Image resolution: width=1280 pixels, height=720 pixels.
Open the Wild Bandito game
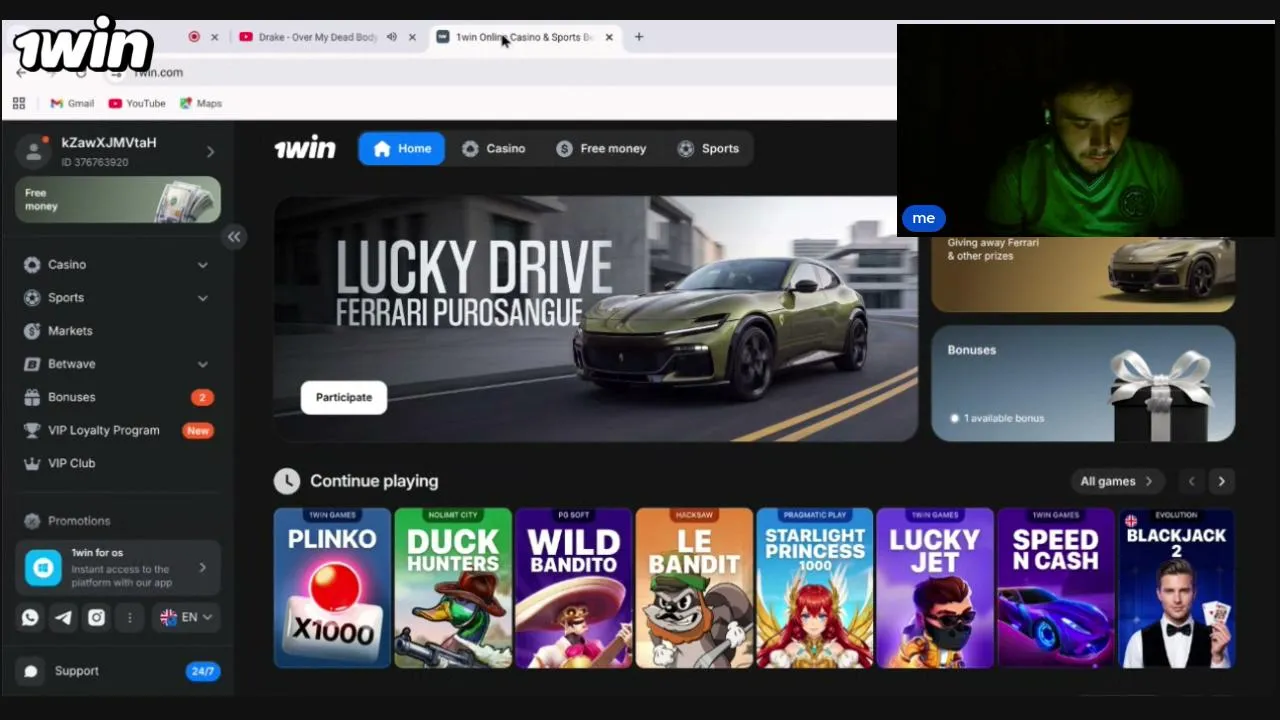pyautogui.click(x=574, y=588)
